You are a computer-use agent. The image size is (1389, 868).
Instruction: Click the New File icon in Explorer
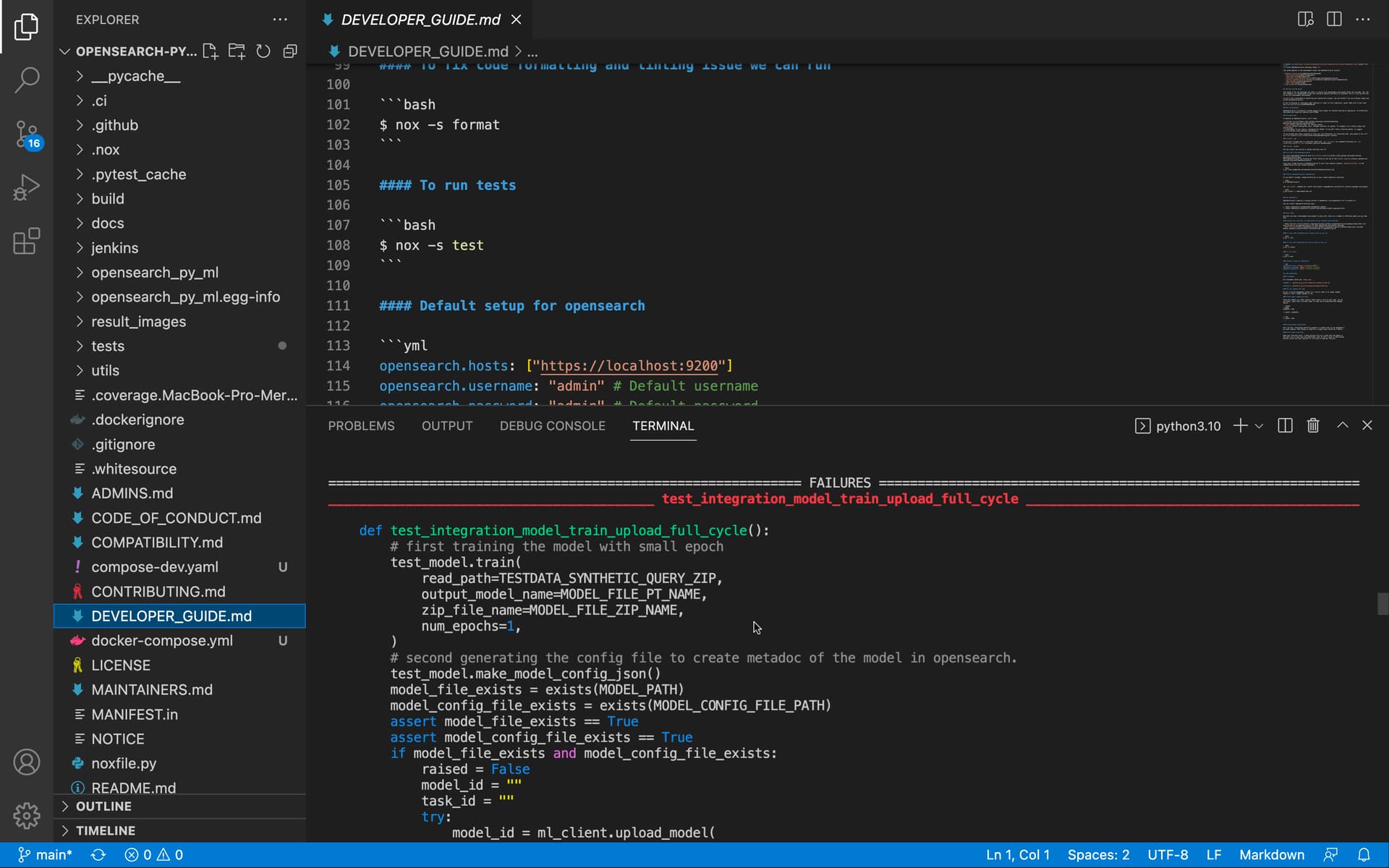point(210,51)
